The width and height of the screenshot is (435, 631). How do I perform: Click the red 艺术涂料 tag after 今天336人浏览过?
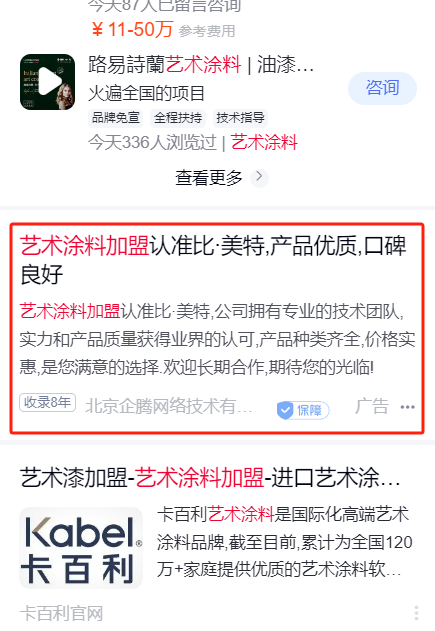[x=264, y=142]
